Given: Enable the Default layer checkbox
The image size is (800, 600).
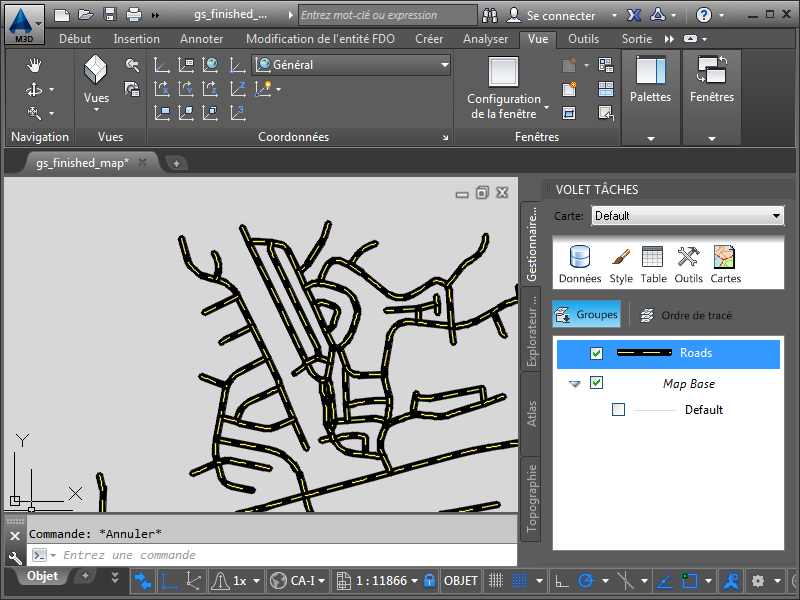Looking at the screenshot, I should click(x=618, y=410).
